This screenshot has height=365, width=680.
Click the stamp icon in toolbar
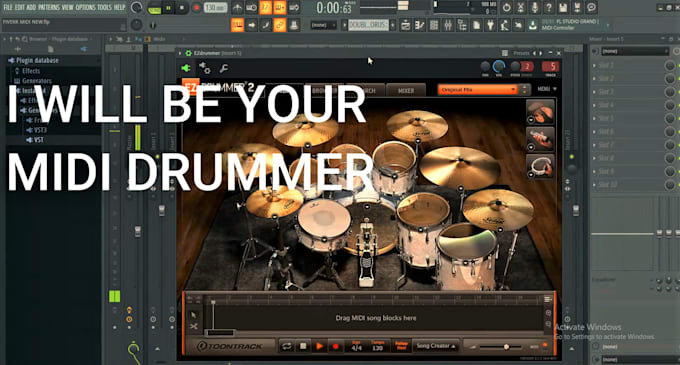click(294, 25)
